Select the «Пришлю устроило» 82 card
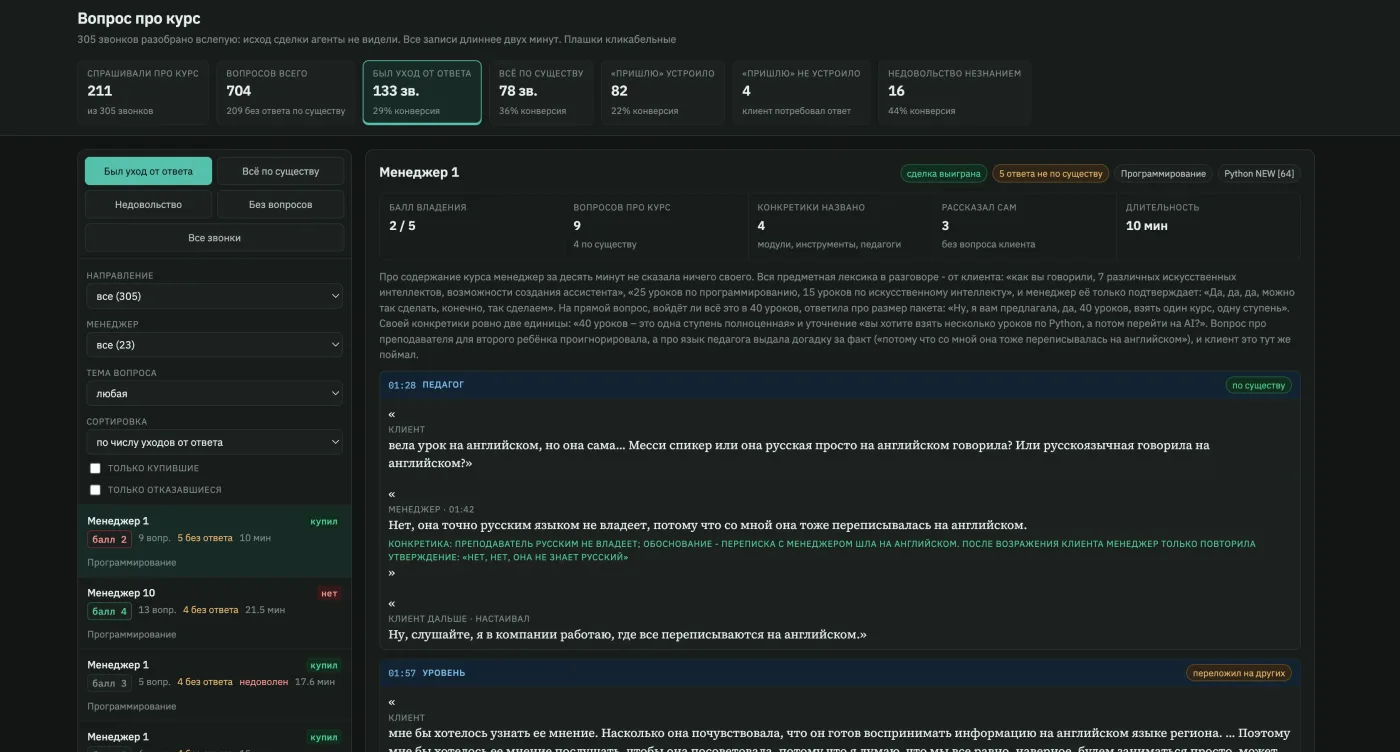 pyautogui.click(x=665, y=92)
